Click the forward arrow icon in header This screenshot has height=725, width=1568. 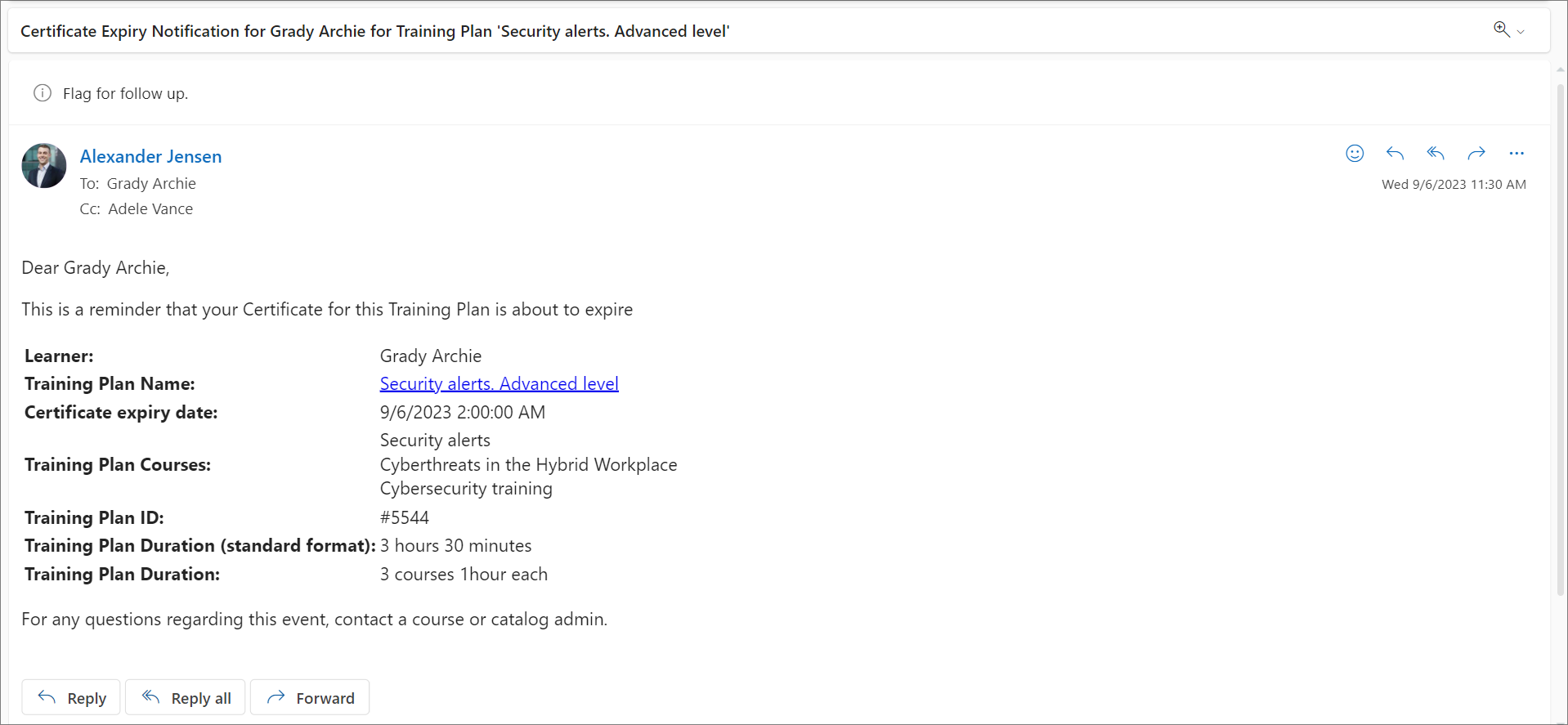pos(1476,154)
